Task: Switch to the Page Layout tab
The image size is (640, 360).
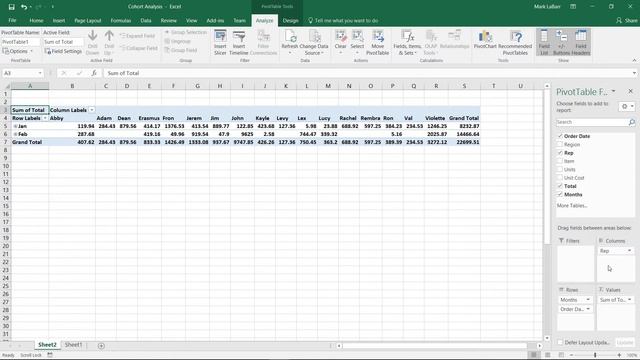Action: point(88,20)
